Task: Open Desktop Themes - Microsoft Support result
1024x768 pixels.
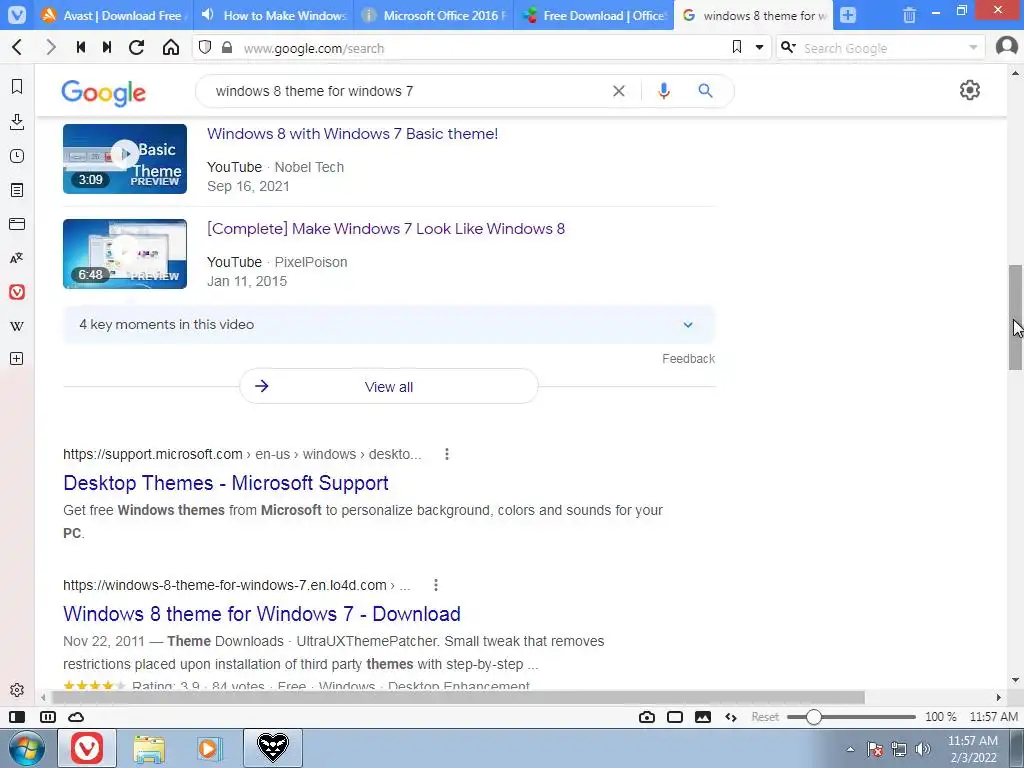Action: [x=226, y=483]
